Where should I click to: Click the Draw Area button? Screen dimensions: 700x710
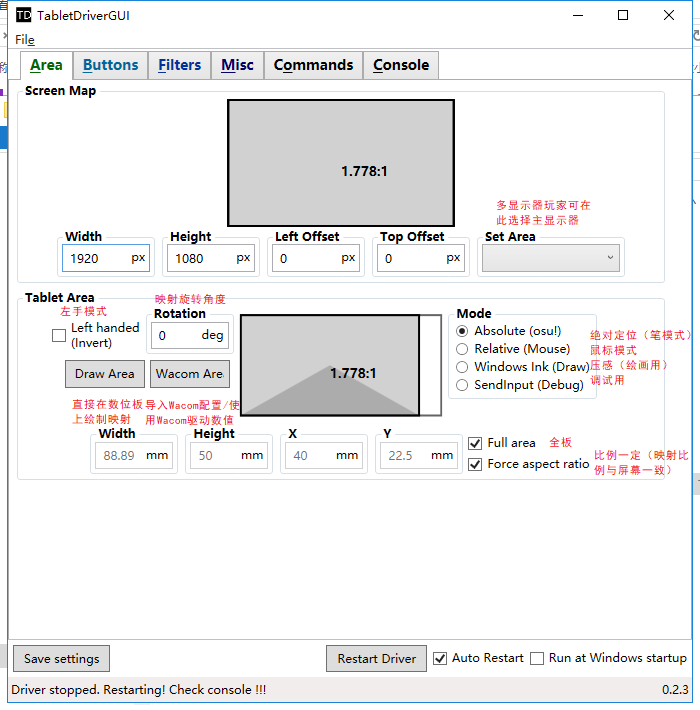[x=104, y=374]
